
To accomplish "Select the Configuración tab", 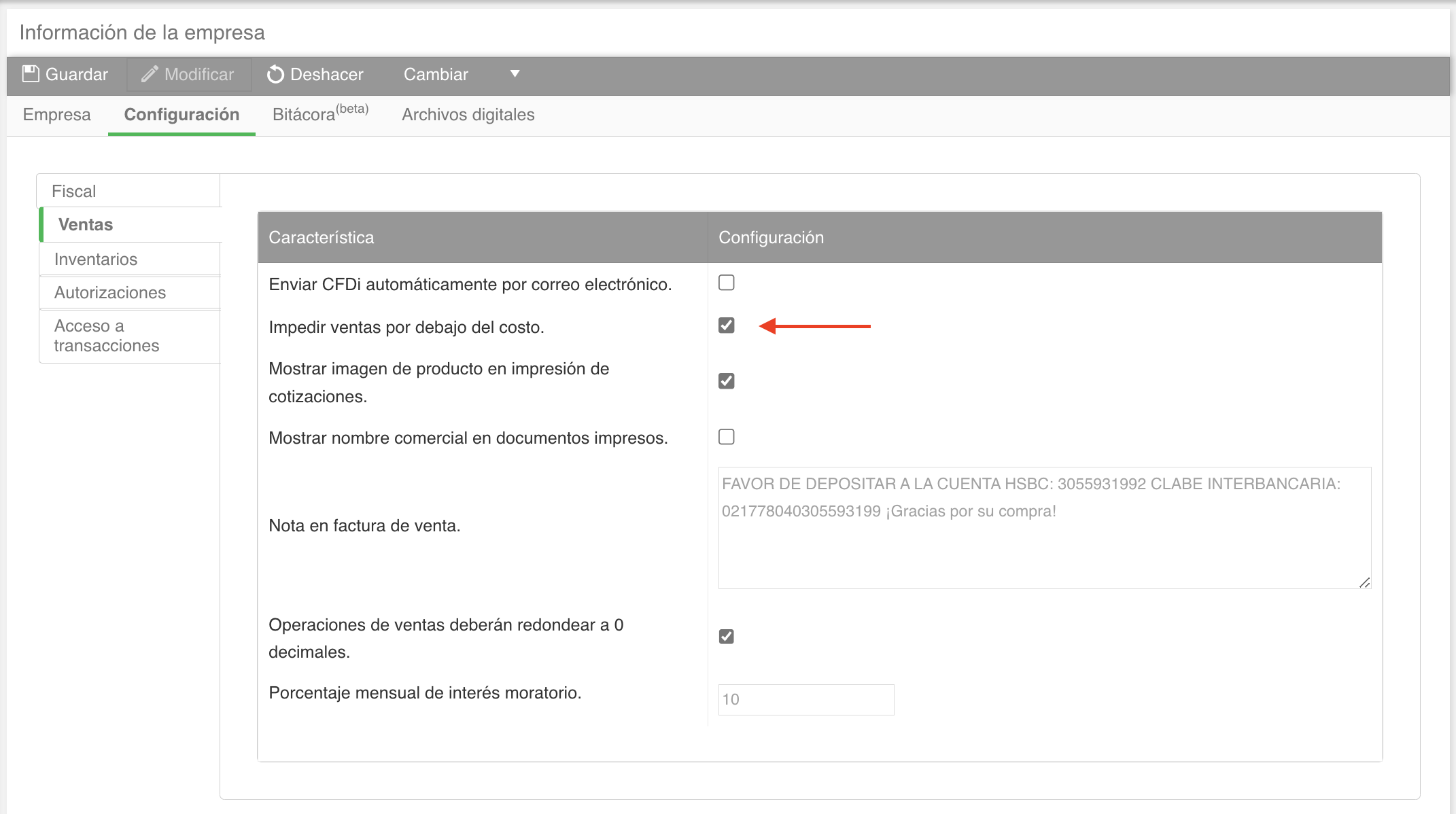I will (x=181, y=115).
